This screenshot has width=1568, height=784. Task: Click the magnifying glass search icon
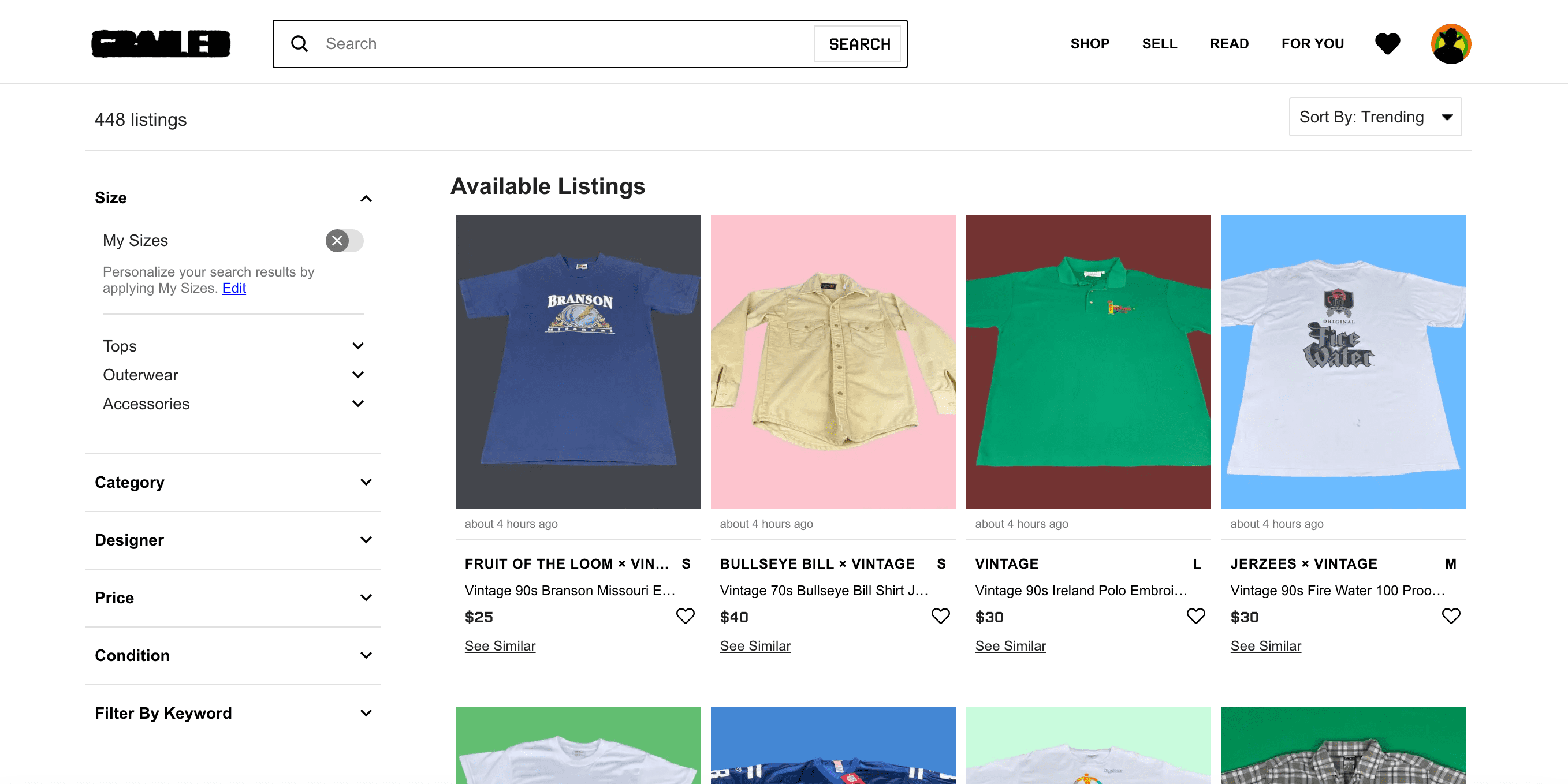tap(299, 44)
